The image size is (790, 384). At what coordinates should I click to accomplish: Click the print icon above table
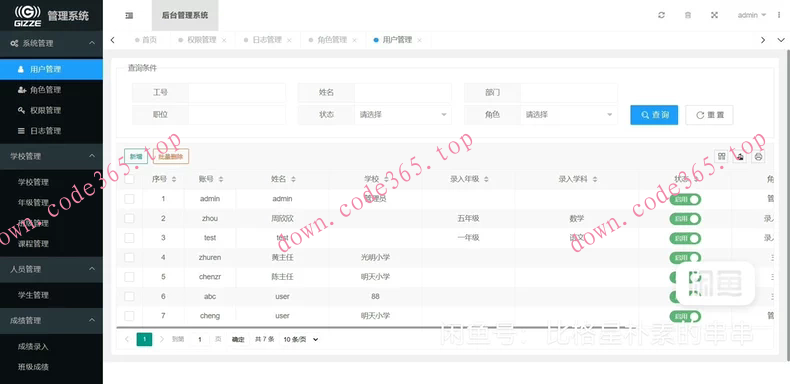pyautogui.click(x=758, y=157)
